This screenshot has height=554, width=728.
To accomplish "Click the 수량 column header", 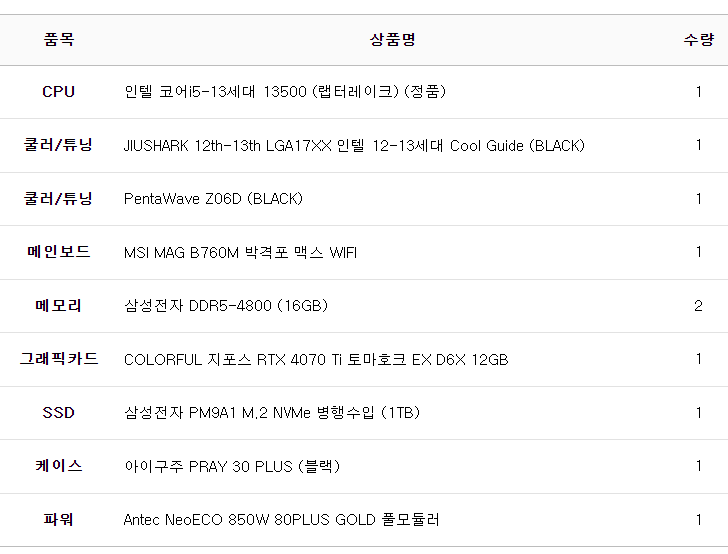I will pos(698,40).
